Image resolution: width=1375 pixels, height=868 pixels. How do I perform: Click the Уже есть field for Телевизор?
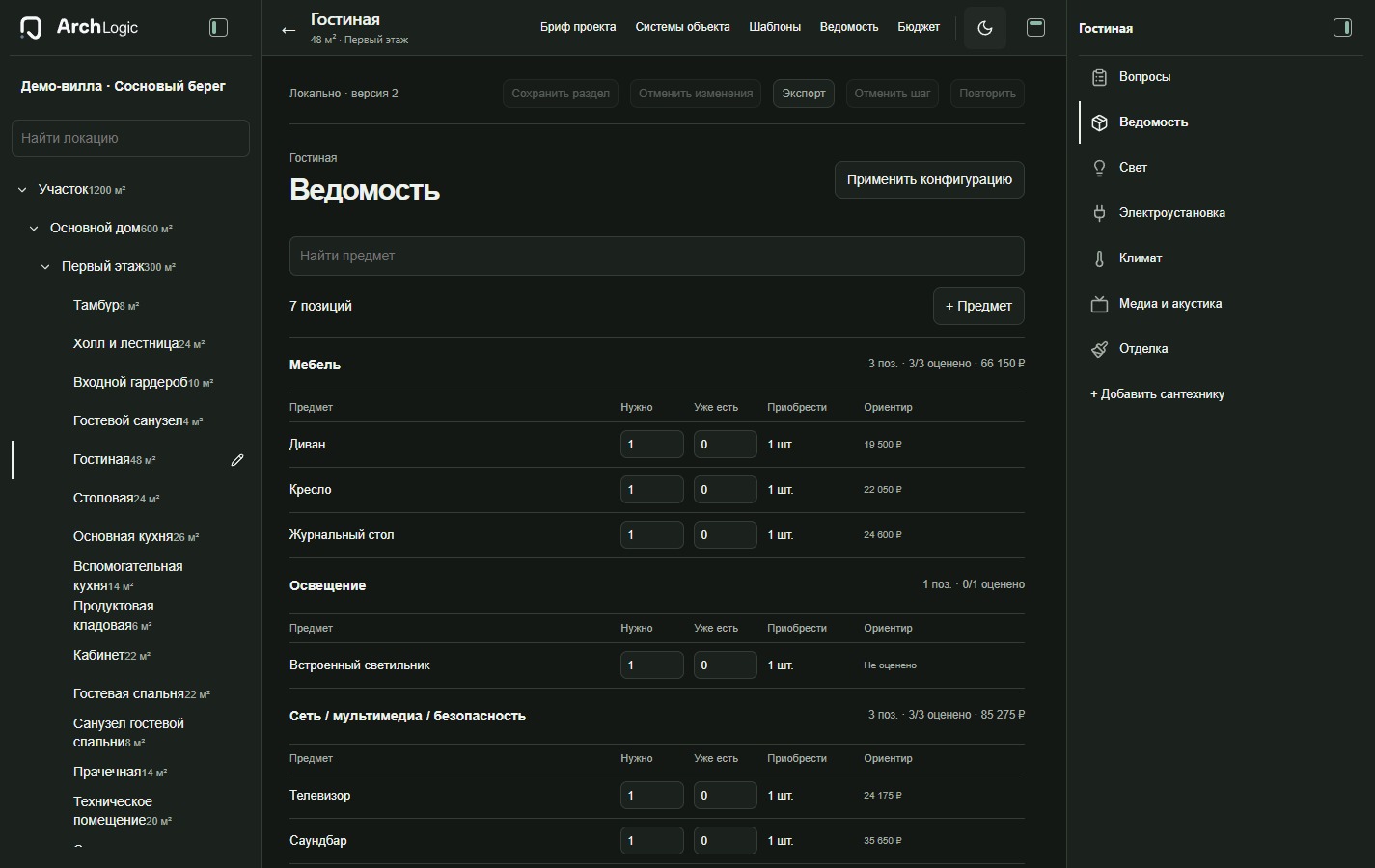[726, 796]
